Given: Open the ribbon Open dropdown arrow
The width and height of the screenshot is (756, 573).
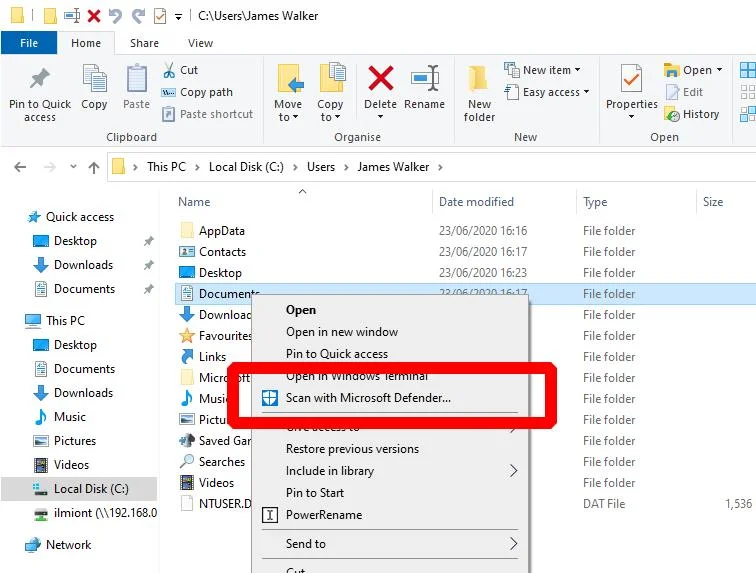Looking at the screenshot, I should 719,70.
